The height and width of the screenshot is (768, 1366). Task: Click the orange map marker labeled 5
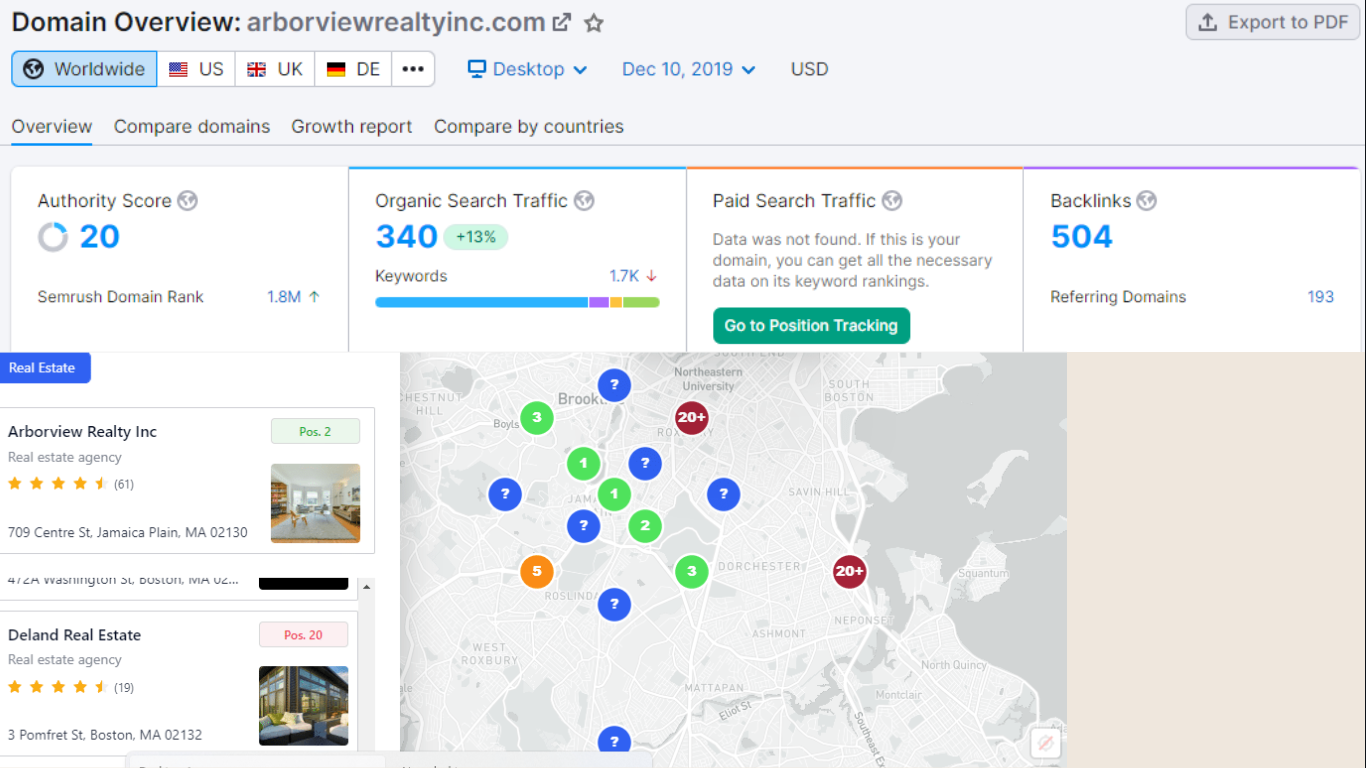point(537,572)
